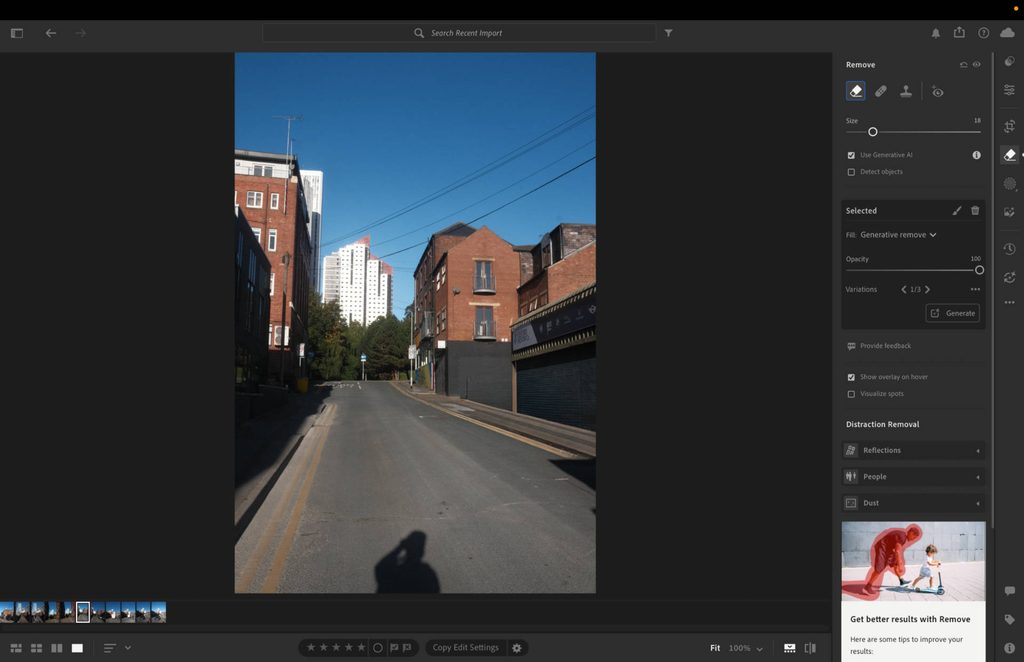Click the circular arrows icon in right sidebar
This screenshot has width=1024, height=662.
click(x=1010, y=277)
